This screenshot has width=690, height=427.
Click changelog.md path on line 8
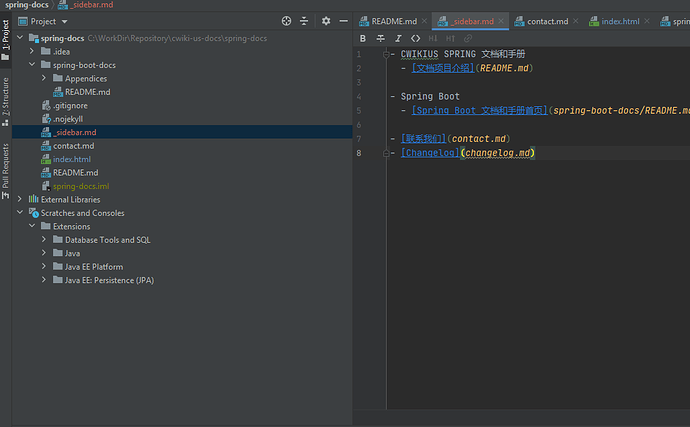(x=498, y=153)
